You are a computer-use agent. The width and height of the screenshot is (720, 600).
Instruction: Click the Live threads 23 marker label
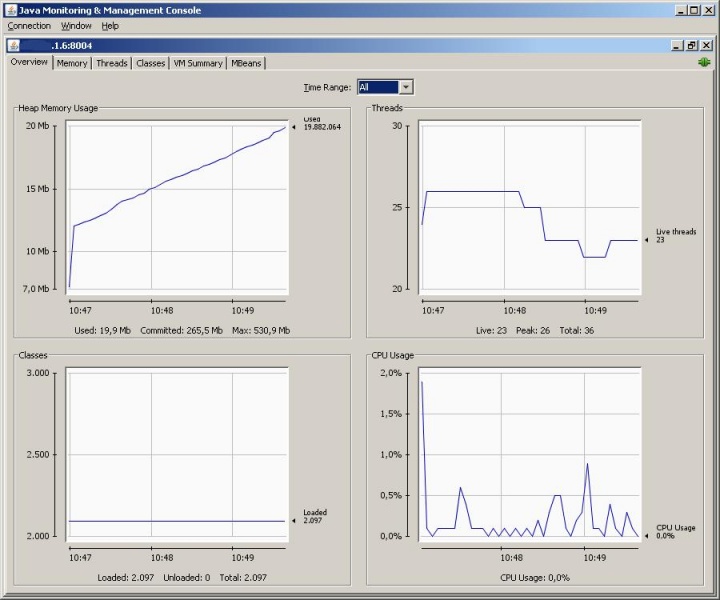pos(675,236)
